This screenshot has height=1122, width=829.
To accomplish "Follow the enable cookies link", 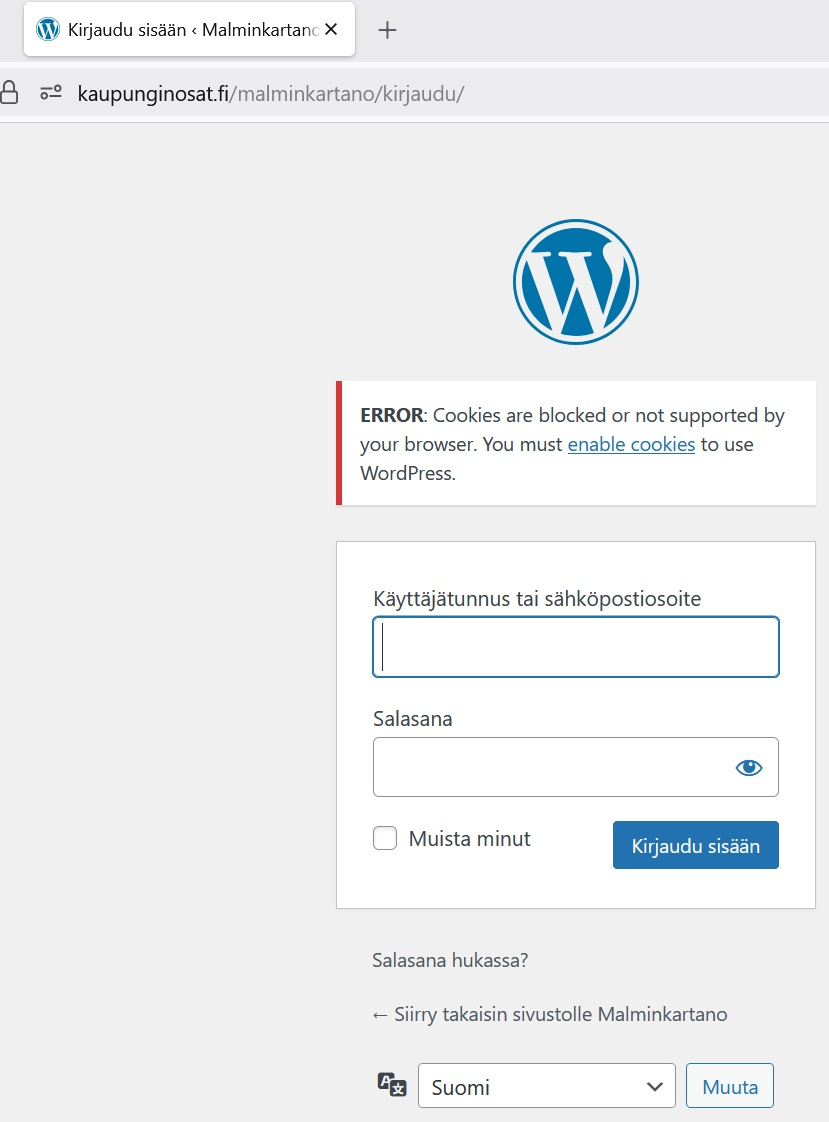I will (631, 444).
